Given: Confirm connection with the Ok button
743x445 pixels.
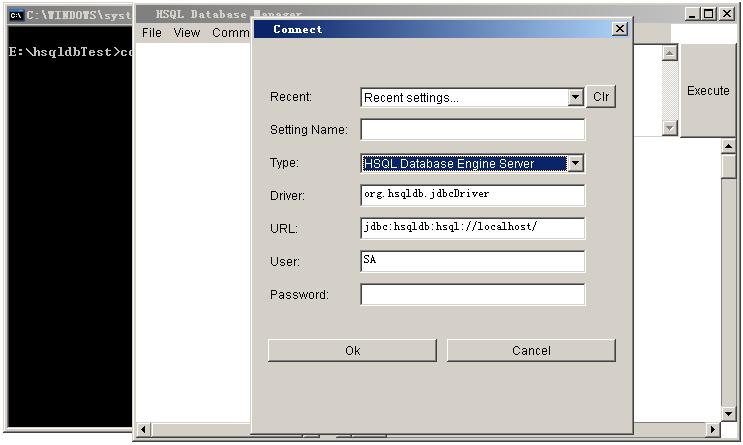Looking at the screenshot, I should (x=352, y=350).
